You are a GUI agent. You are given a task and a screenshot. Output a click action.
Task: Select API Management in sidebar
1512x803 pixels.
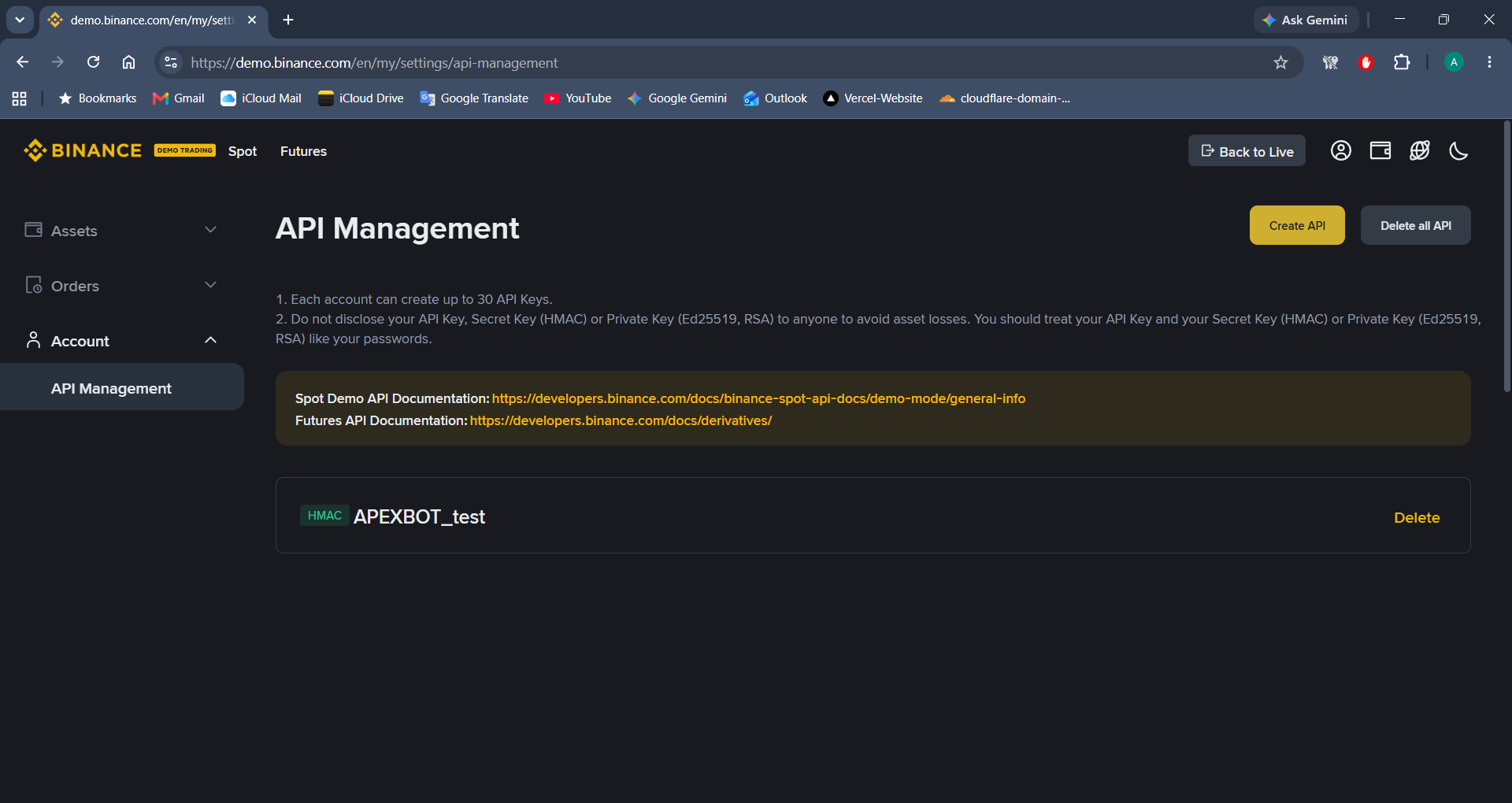122,387
